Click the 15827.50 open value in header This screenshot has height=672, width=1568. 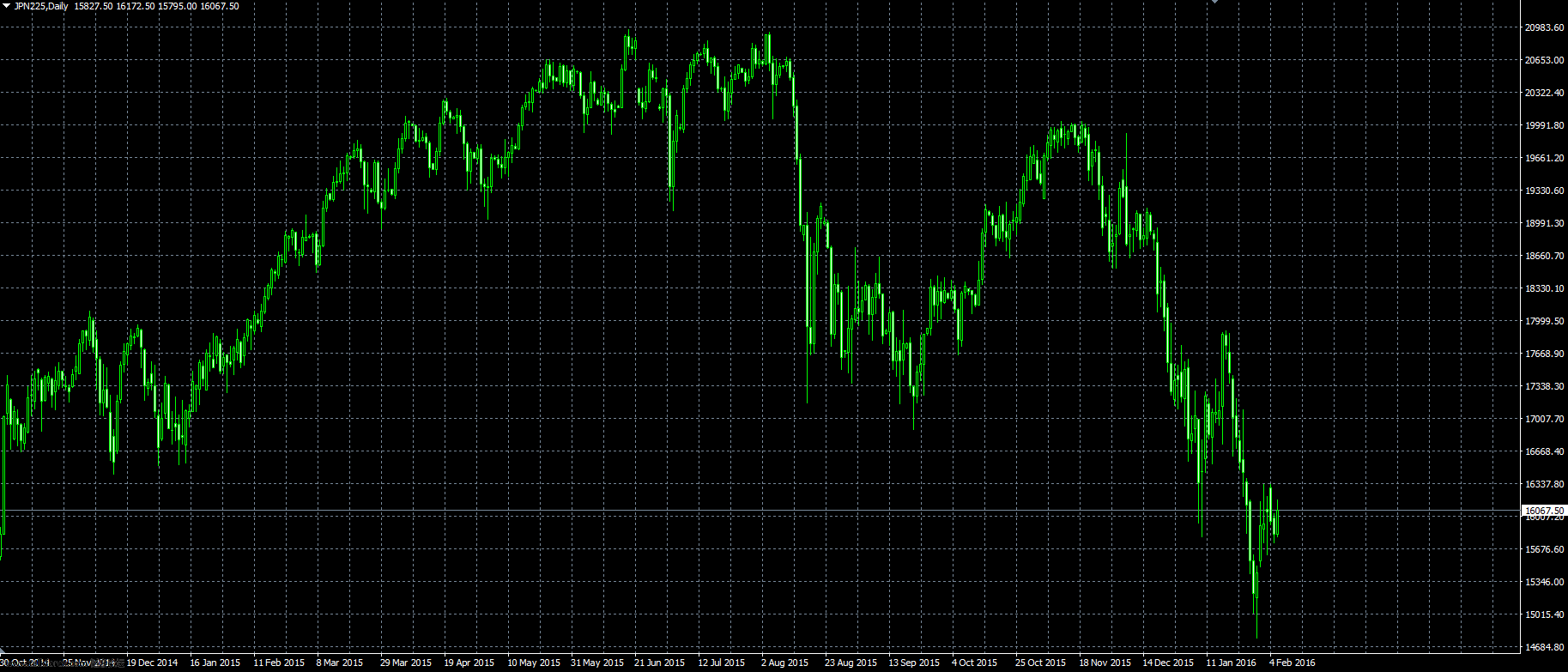pyautogui.click(x=94, y=6)
